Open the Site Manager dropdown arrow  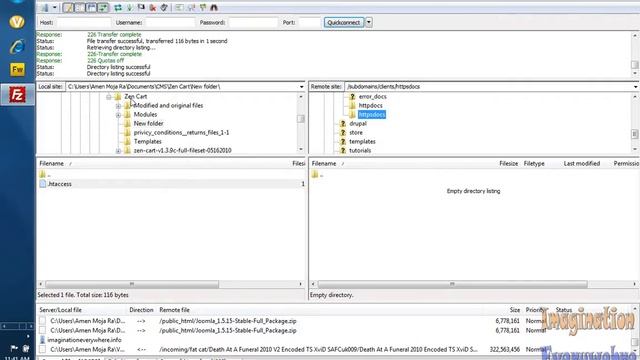coord(55,7)
